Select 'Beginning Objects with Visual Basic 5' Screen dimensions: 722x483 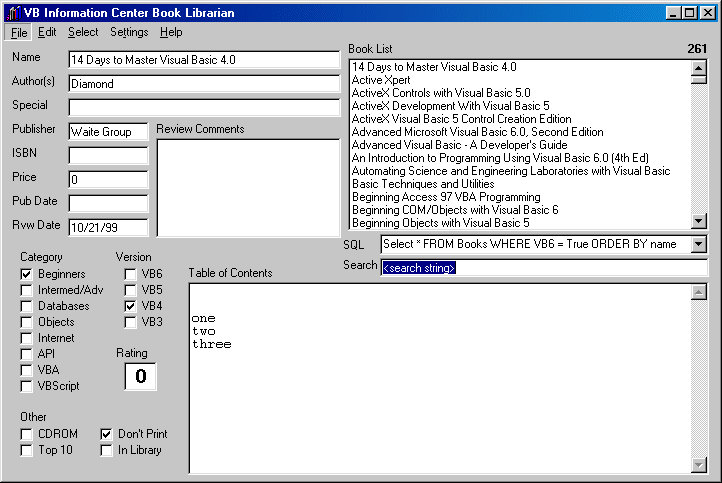pos(520,223)
